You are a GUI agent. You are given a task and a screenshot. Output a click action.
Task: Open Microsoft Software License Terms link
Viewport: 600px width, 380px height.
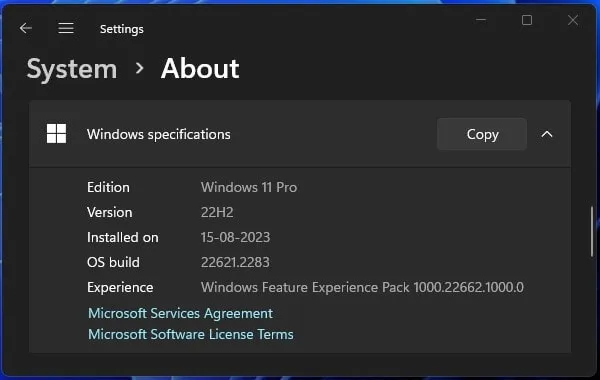click(191, 334)
